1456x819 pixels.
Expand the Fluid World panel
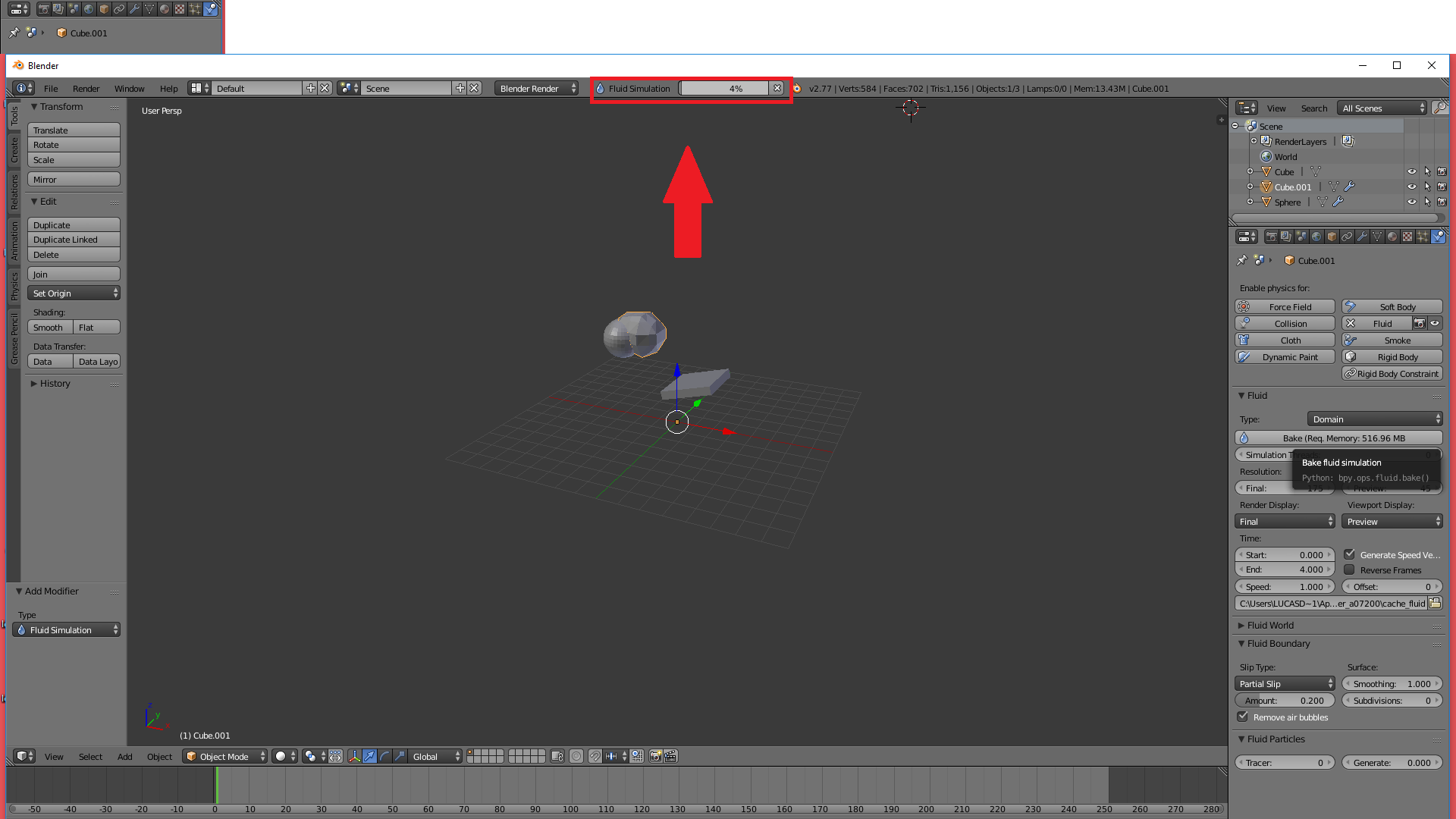pyautogui.click(x=1270, y=626)
